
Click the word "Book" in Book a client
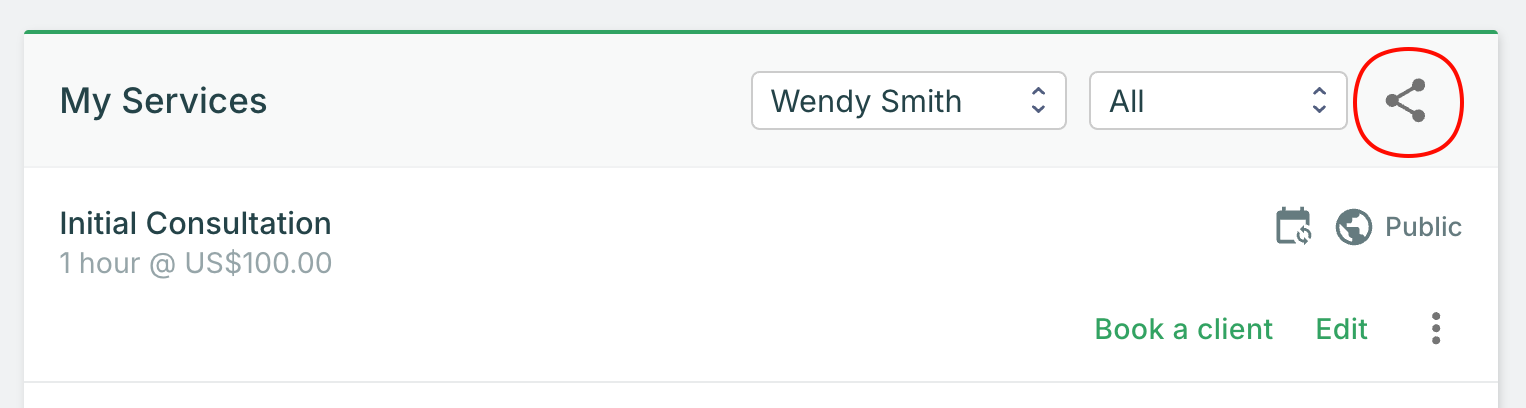pyautogui.click(x=1125, y=329)
